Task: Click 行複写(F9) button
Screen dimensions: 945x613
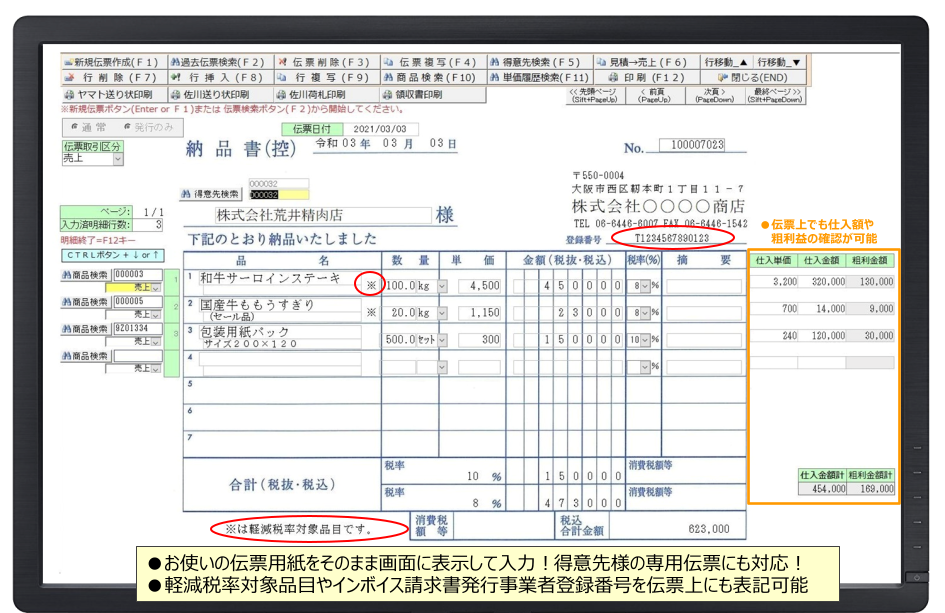Action: point(327,78)
